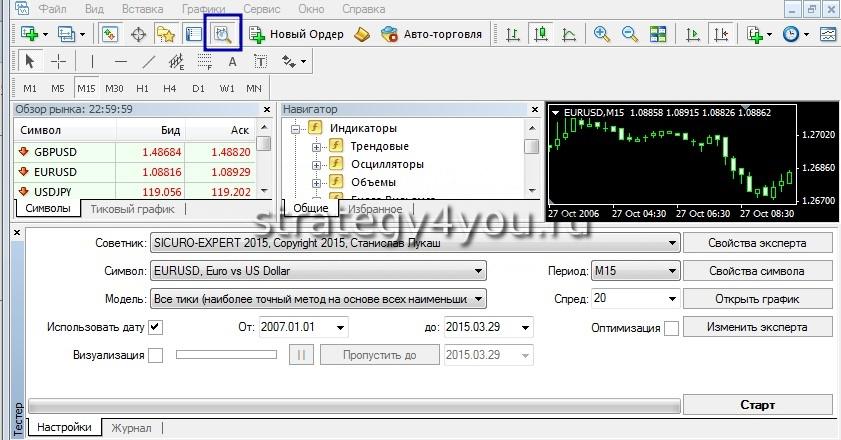This screenshot has height=440, width=841.
Task: Click the New Order button
Action: coord(296,34)
